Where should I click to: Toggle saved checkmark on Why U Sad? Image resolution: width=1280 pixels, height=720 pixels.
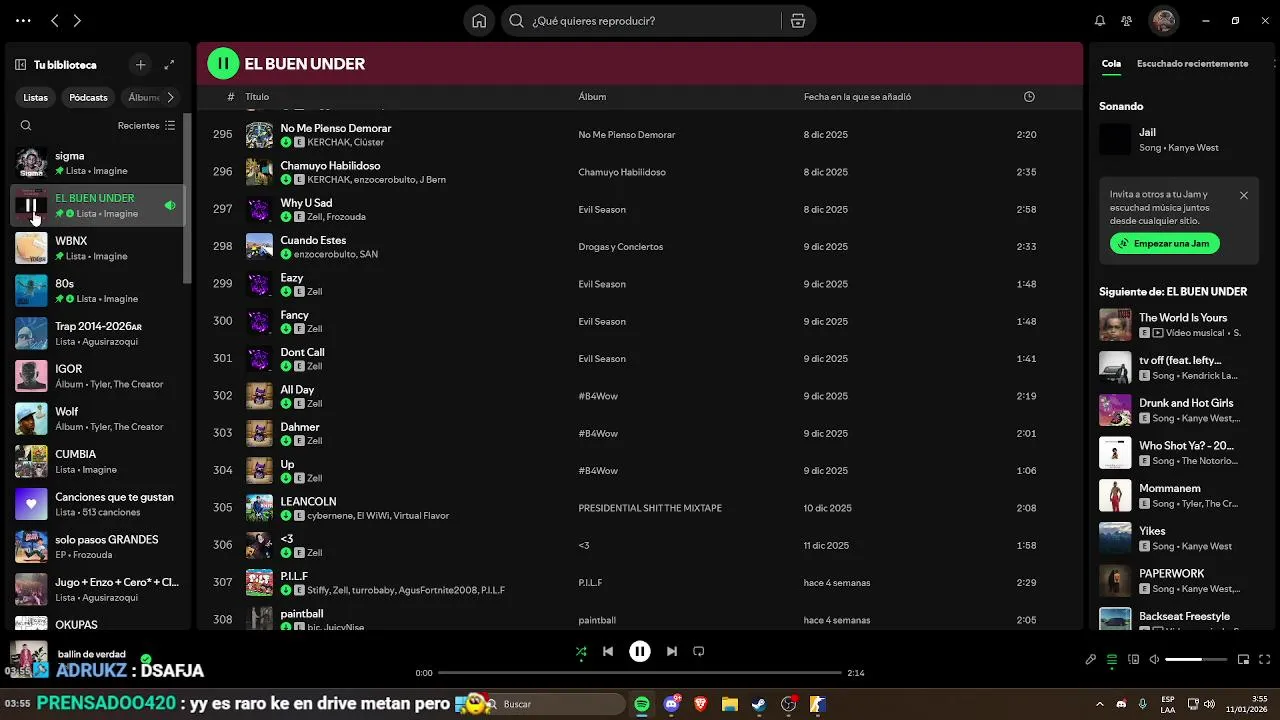click(x=286, y=217)
